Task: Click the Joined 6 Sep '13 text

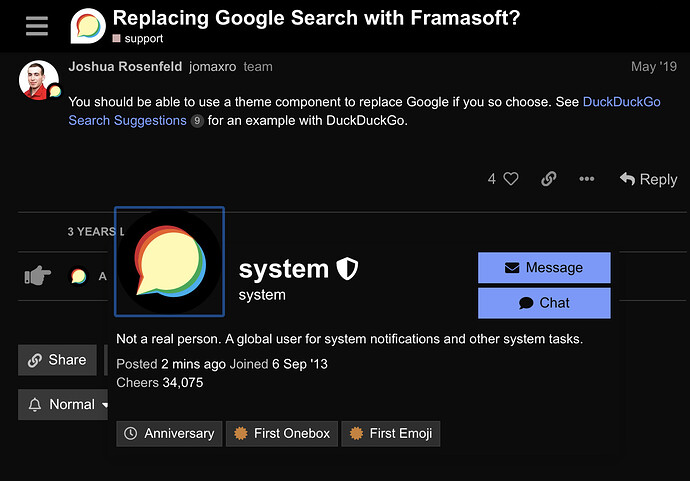Action: click(x=279, y=364)
